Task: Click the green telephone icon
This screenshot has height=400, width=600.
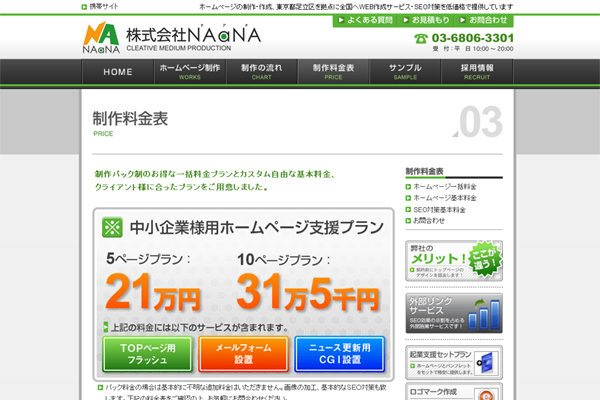Action: [421, 39]
